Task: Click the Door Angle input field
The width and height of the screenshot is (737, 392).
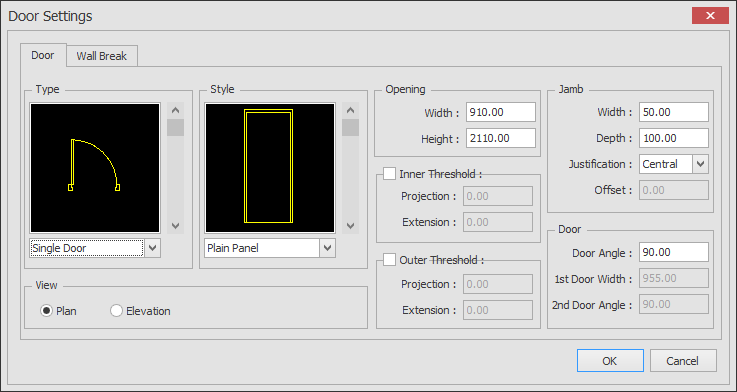Action: 674,252
